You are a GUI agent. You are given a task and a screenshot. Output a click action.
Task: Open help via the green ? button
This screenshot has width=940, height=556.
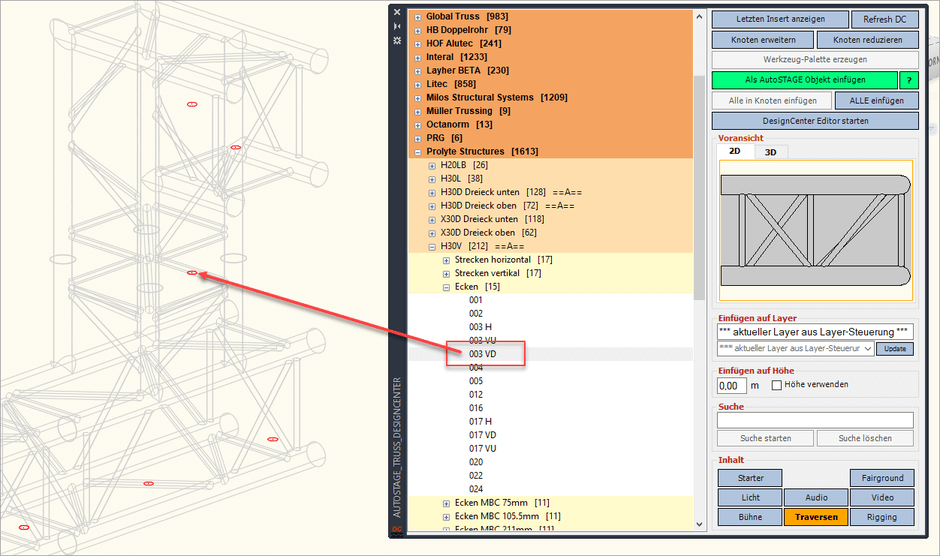click(x=909, y=80)
